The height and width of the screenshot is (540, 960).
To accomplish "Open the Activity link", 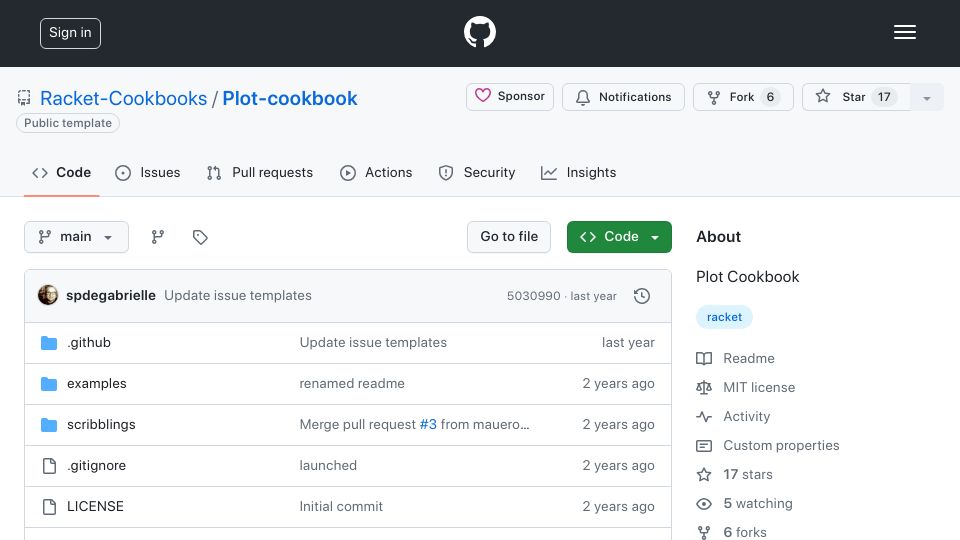I will [x=746, y=416].
